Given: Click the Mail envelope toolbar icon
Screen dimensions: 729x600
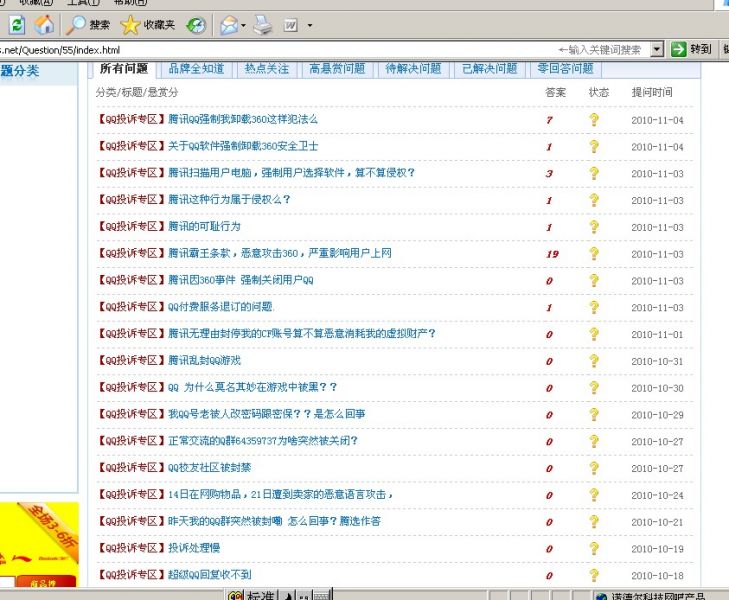Looking at the screenshot, I should pos(229,25).
